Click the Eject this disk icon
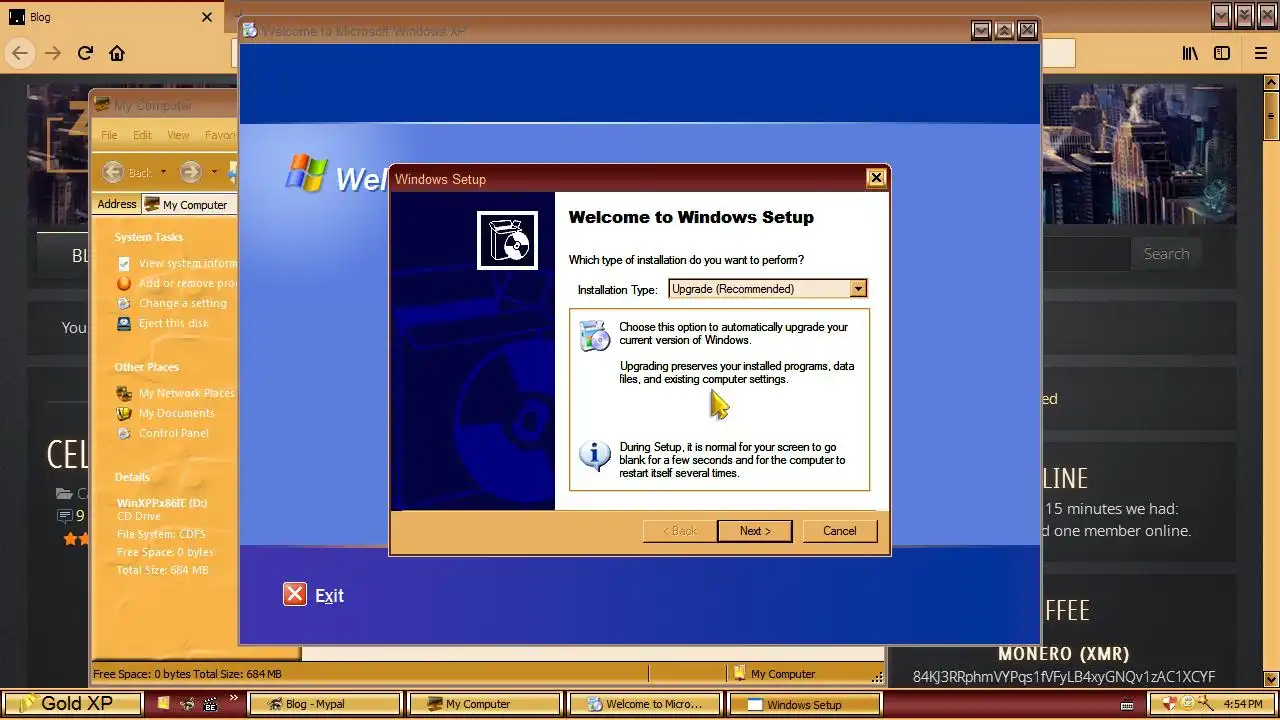Screen dimensions: 1280x720 point(124,323)
